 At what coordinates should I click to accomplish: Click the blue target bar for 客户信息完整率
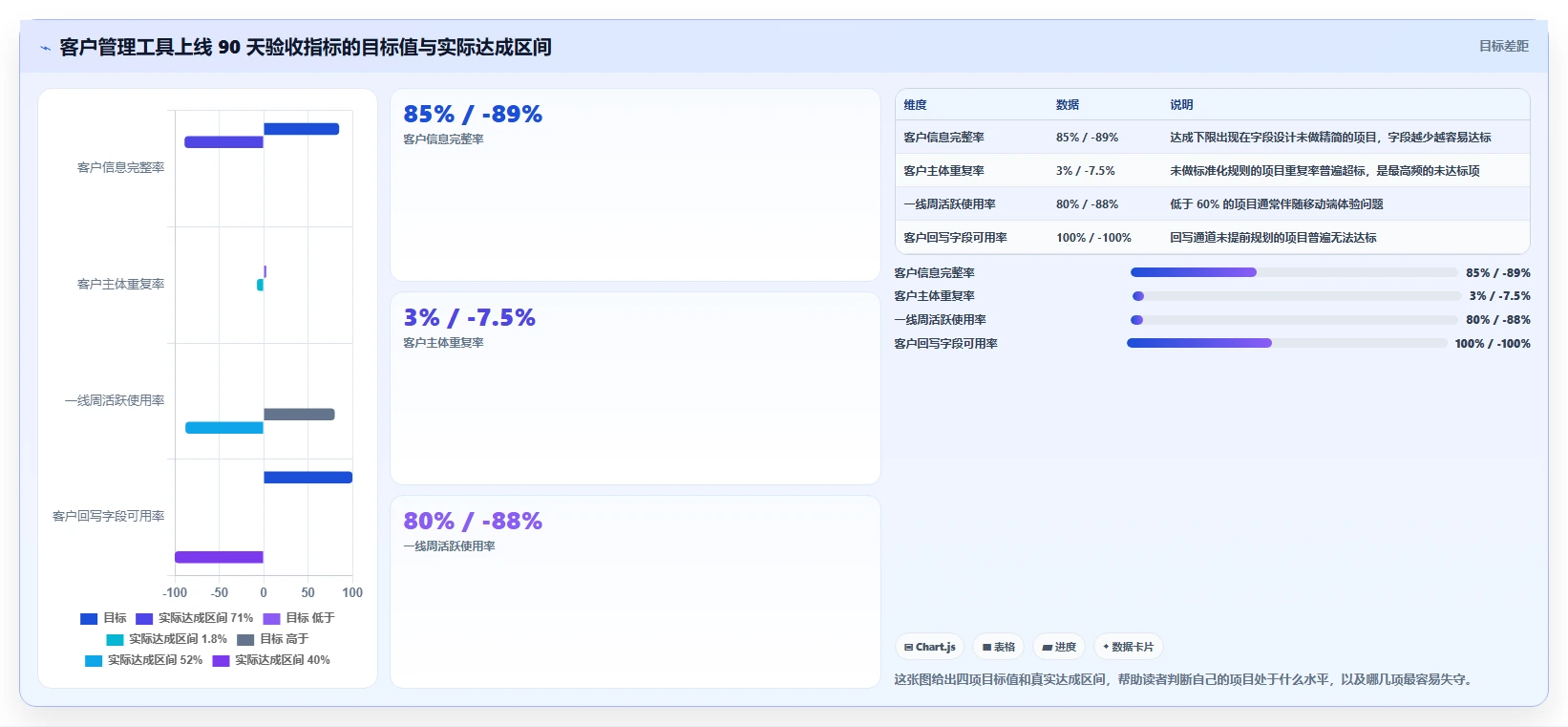301,129
